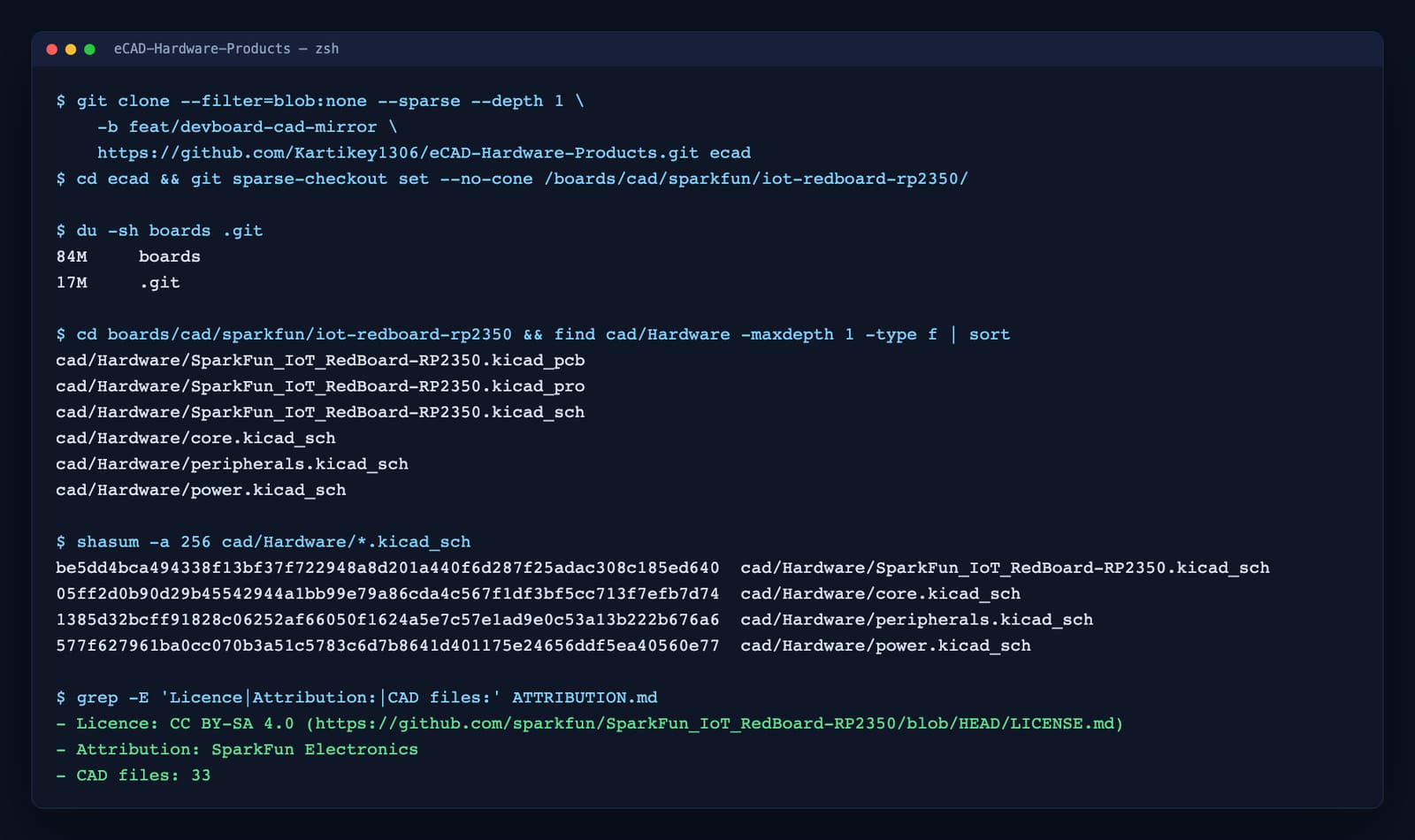
Task: Click the 84M boards size line
Action: click(x=128, y=256)
